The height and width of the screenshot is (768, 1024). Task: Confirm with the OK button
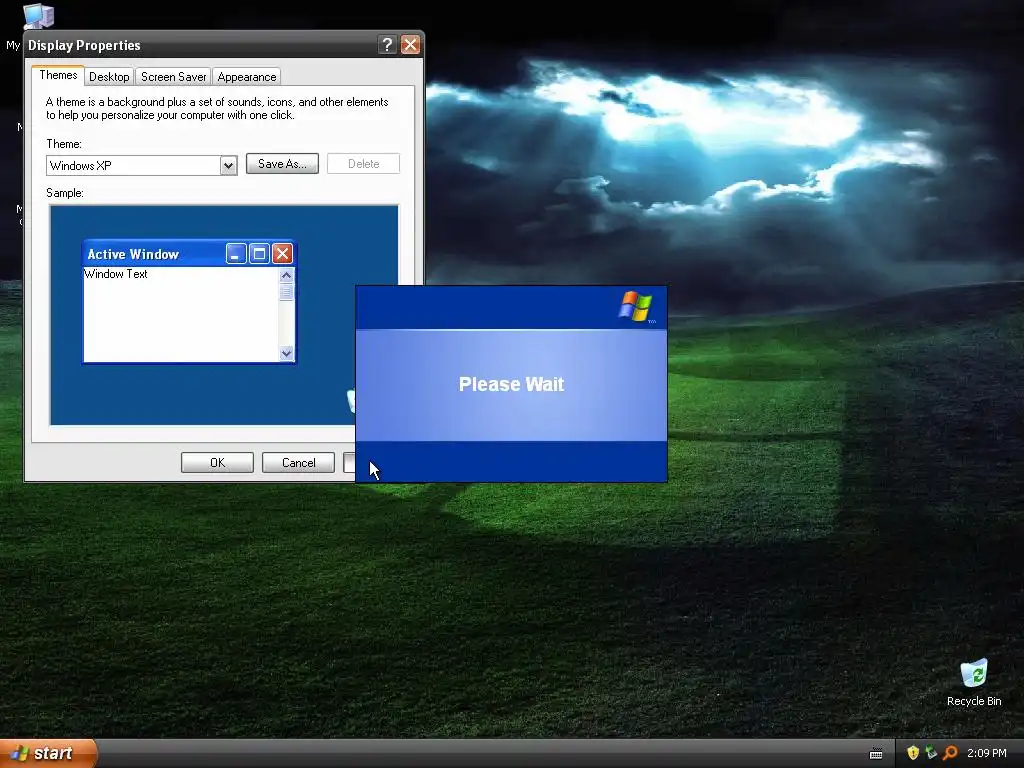[217, 462]
